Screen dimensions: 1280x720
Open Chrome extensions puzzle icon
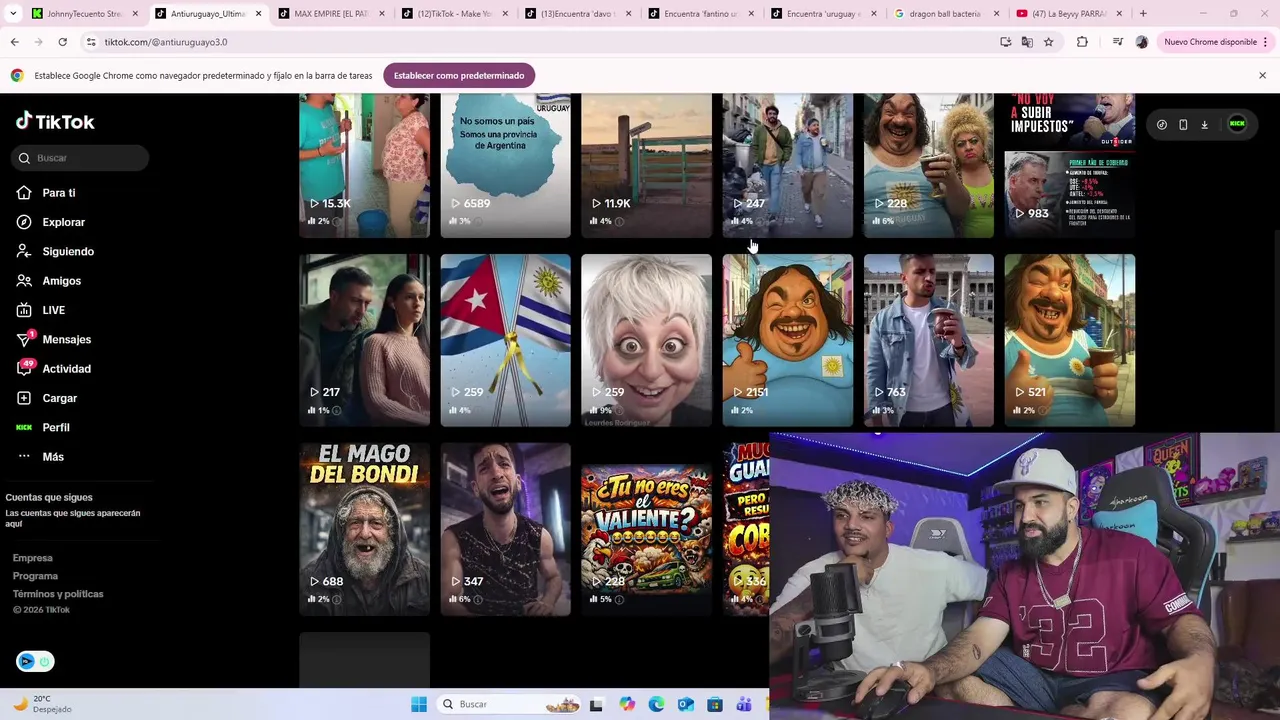pyautogui.click(x=1082, y=42)
